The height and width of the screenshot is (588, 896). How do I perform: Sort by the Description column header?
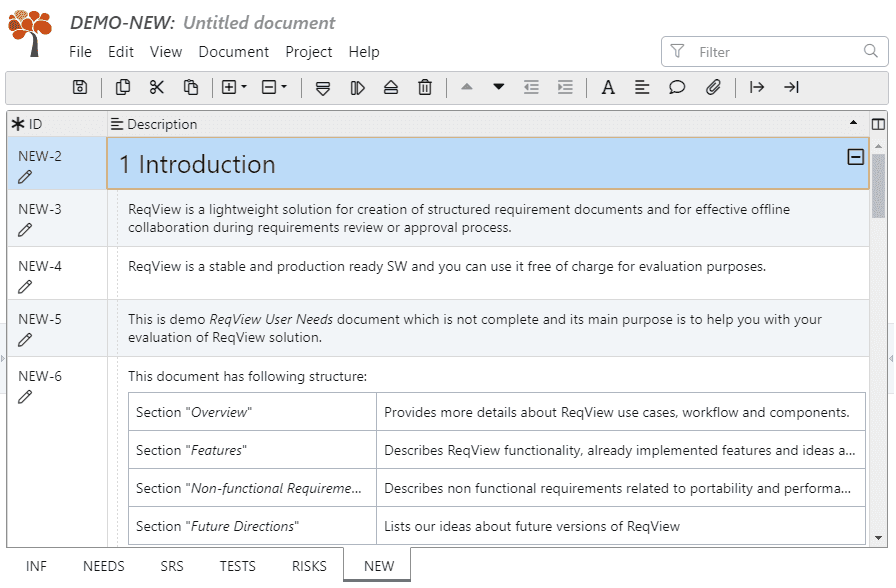(x=162, y=125)
